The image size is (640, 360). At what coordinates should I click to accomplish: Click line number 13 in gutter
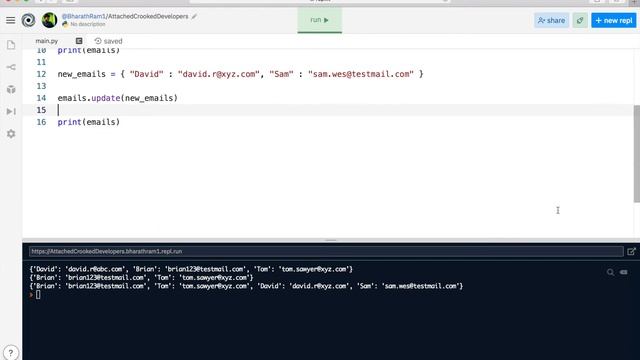pyautogui.click(x=41, y=86)
